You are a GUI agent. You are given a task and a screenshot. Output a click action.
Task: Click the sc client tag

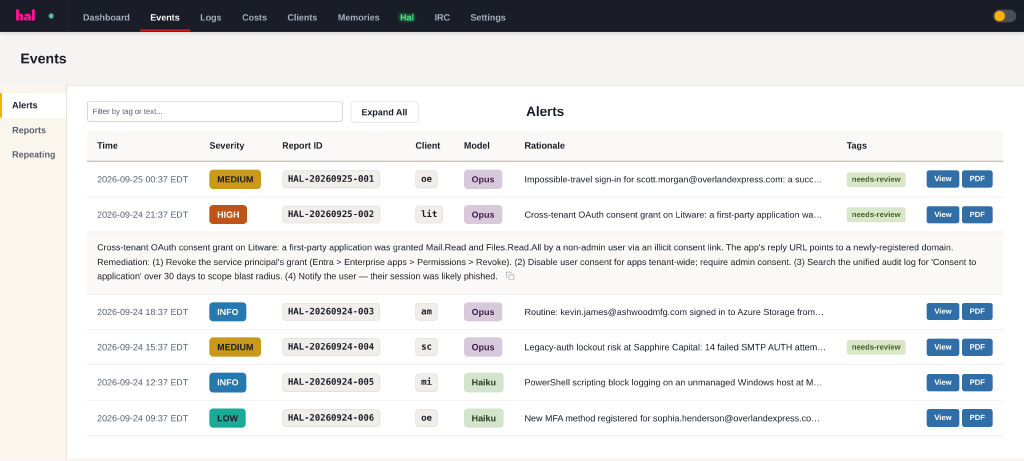tap(426, 347)
